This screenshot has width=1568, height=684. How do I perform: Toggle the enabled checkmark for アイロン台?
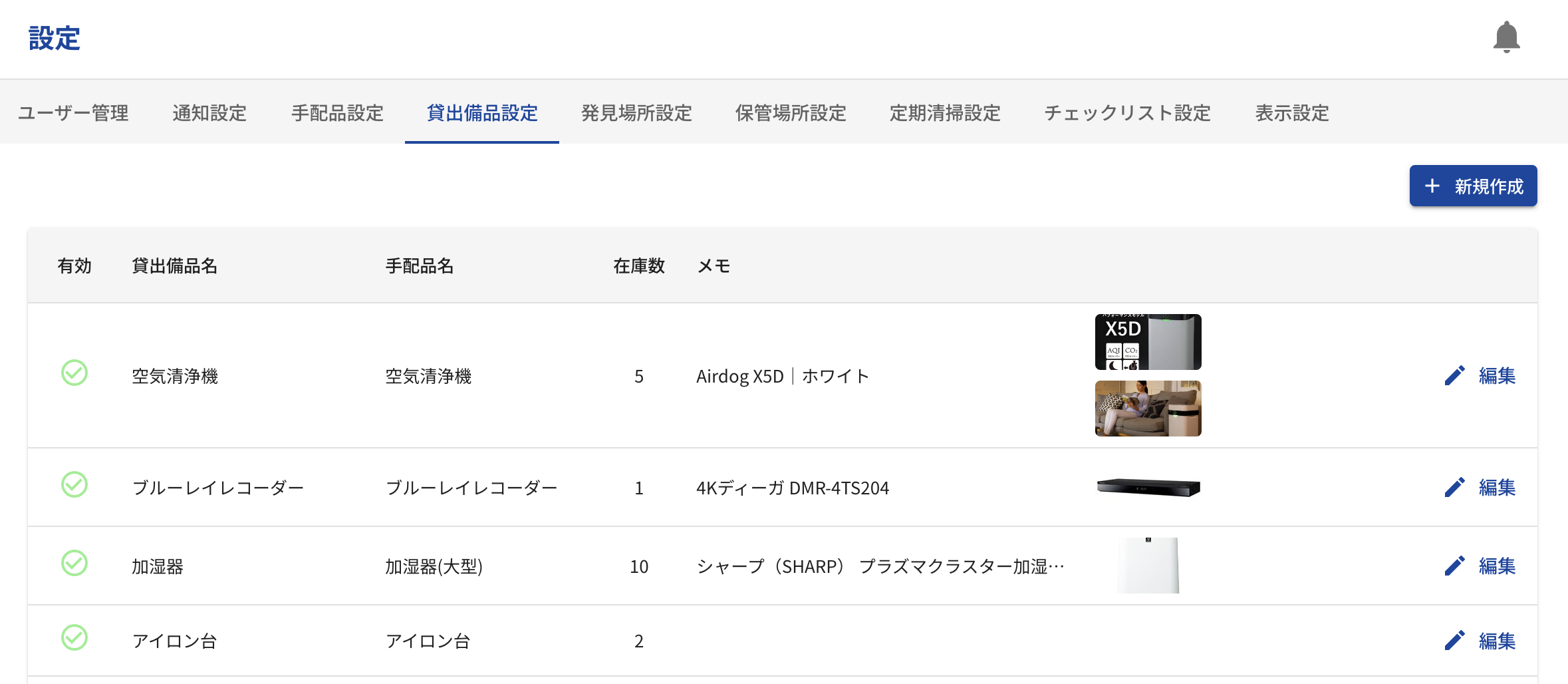point(74,638)
